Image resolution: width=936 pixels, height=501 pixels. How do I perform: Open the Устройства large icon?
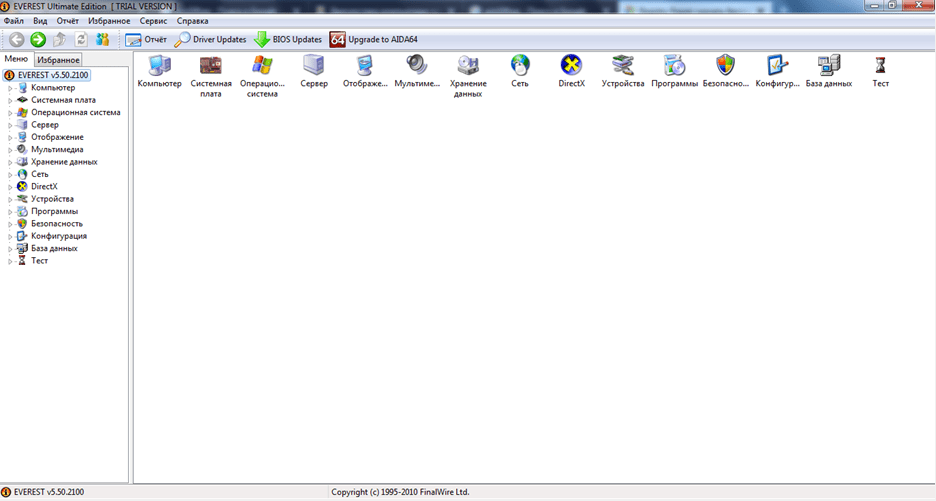623,65
